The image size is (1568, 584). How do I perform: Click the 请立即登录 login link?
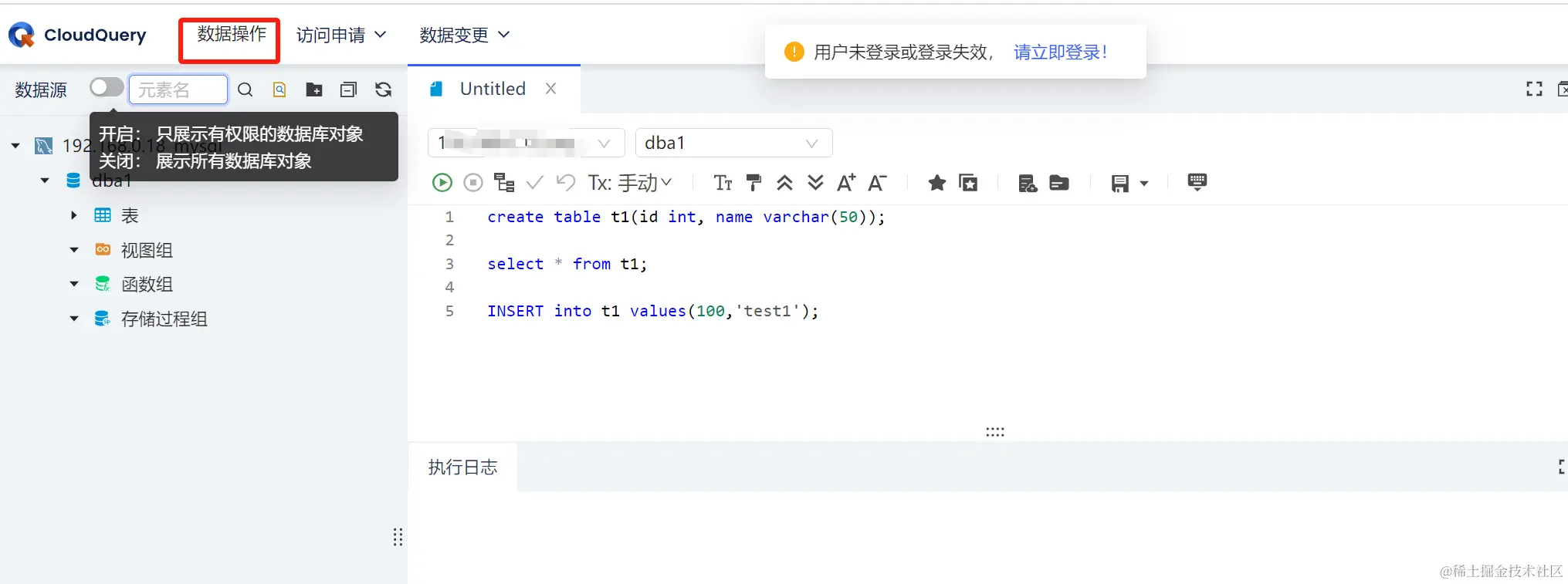(1061, 52)
